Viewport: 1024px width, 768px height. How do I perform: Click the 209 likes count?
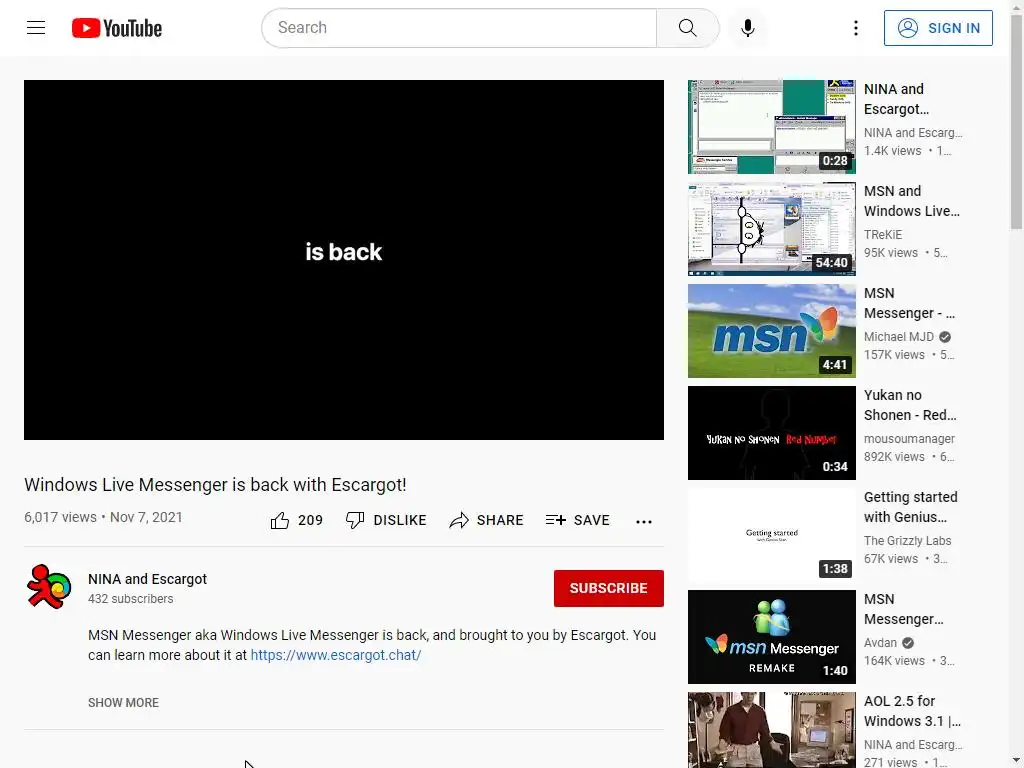(x=310, y=520)
